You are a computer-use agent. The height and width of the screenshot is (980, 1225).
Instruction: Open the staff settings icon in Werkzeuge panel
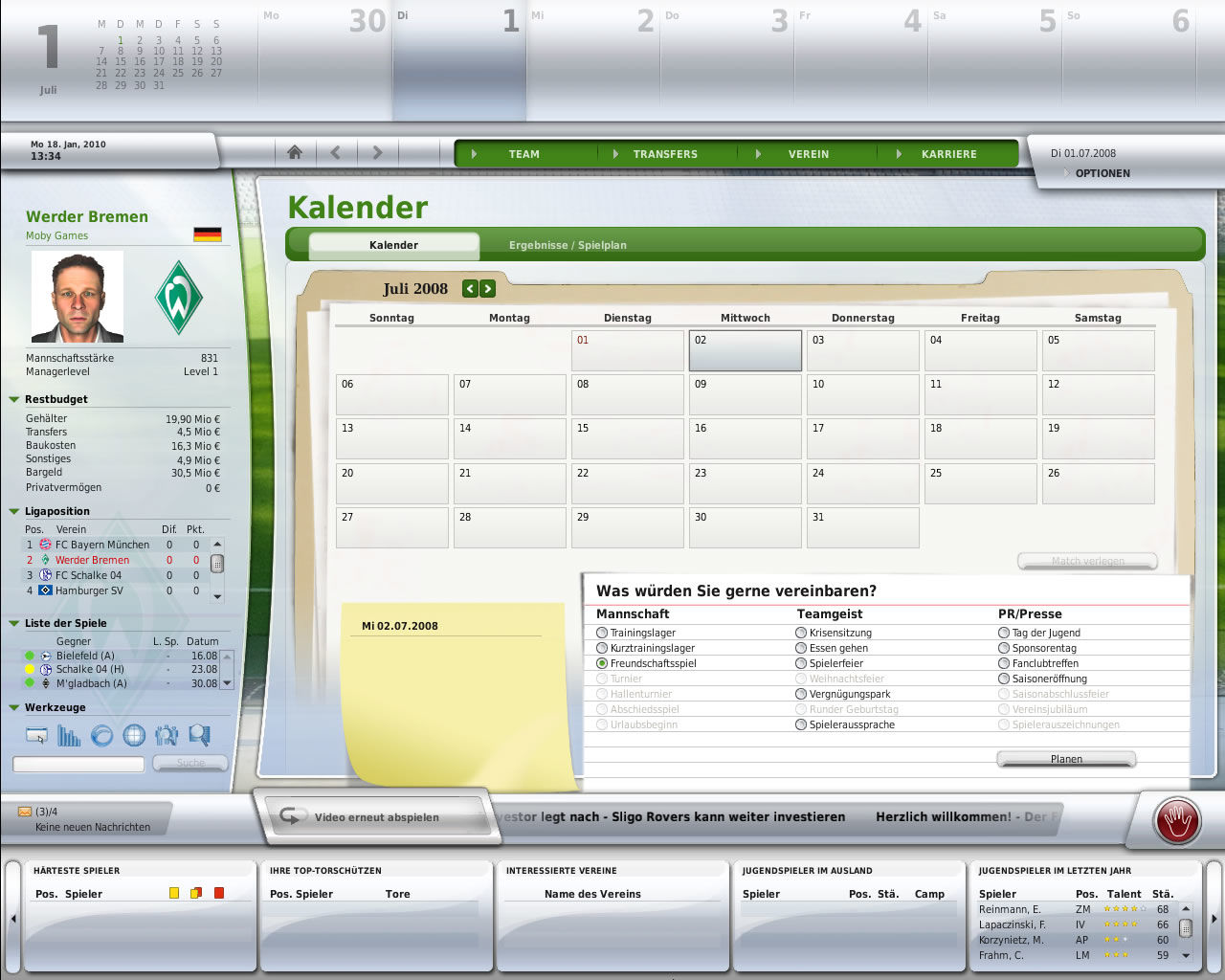[167, 735]
